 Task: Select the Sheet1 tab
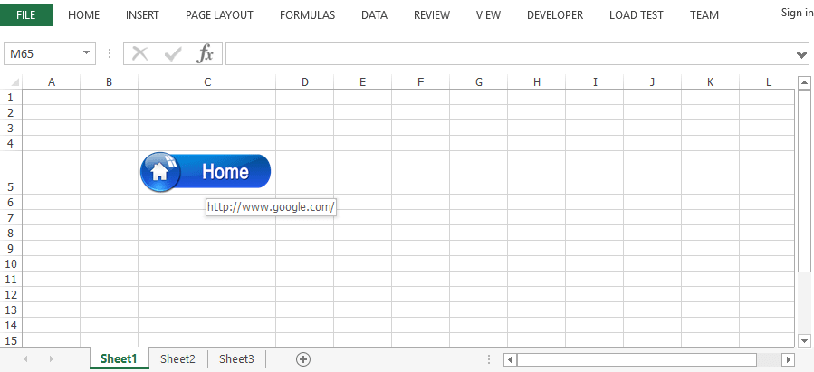point(119,359)
